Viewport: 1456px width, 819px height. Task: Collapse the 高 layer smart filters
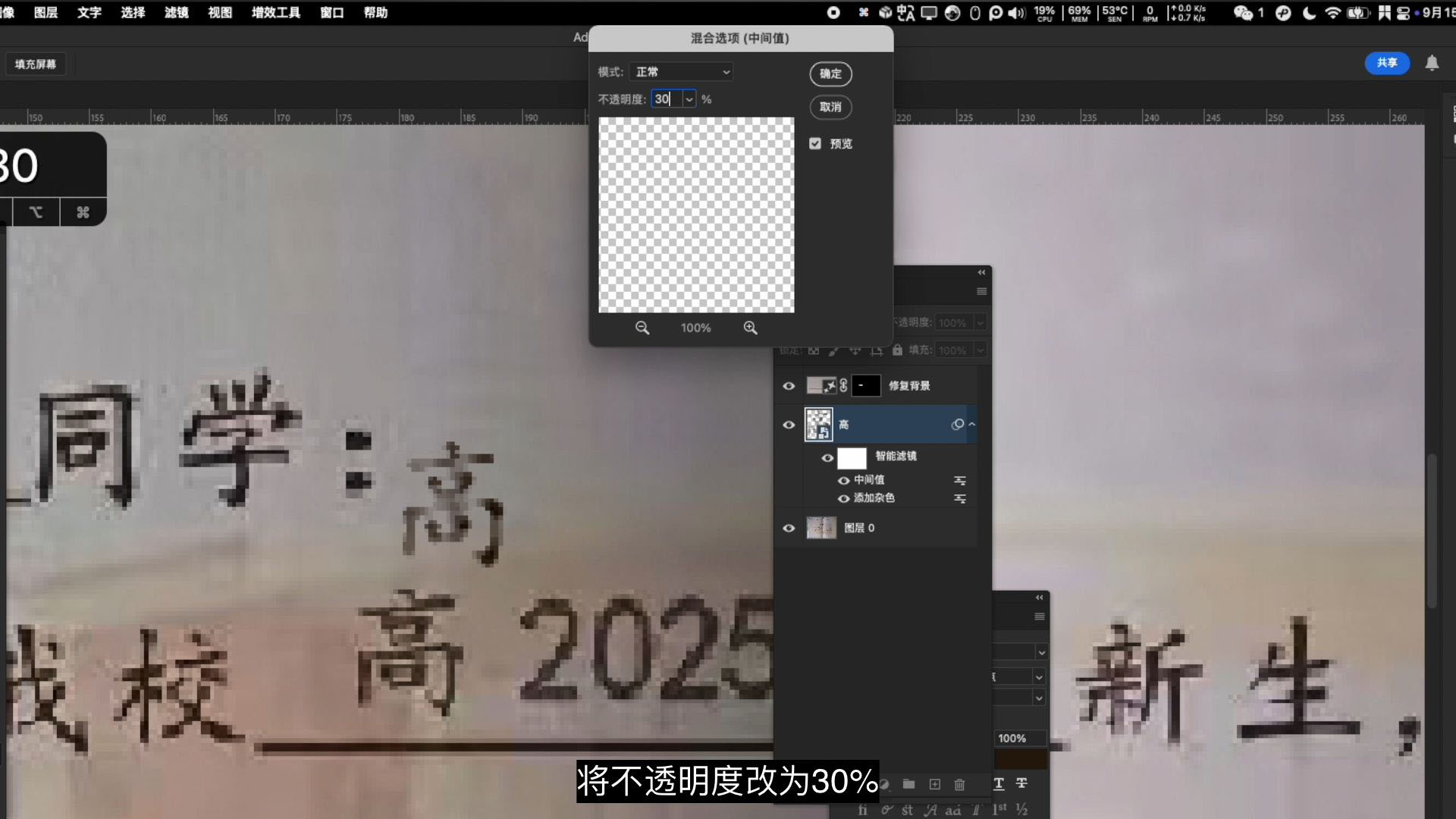pos(971,425)
